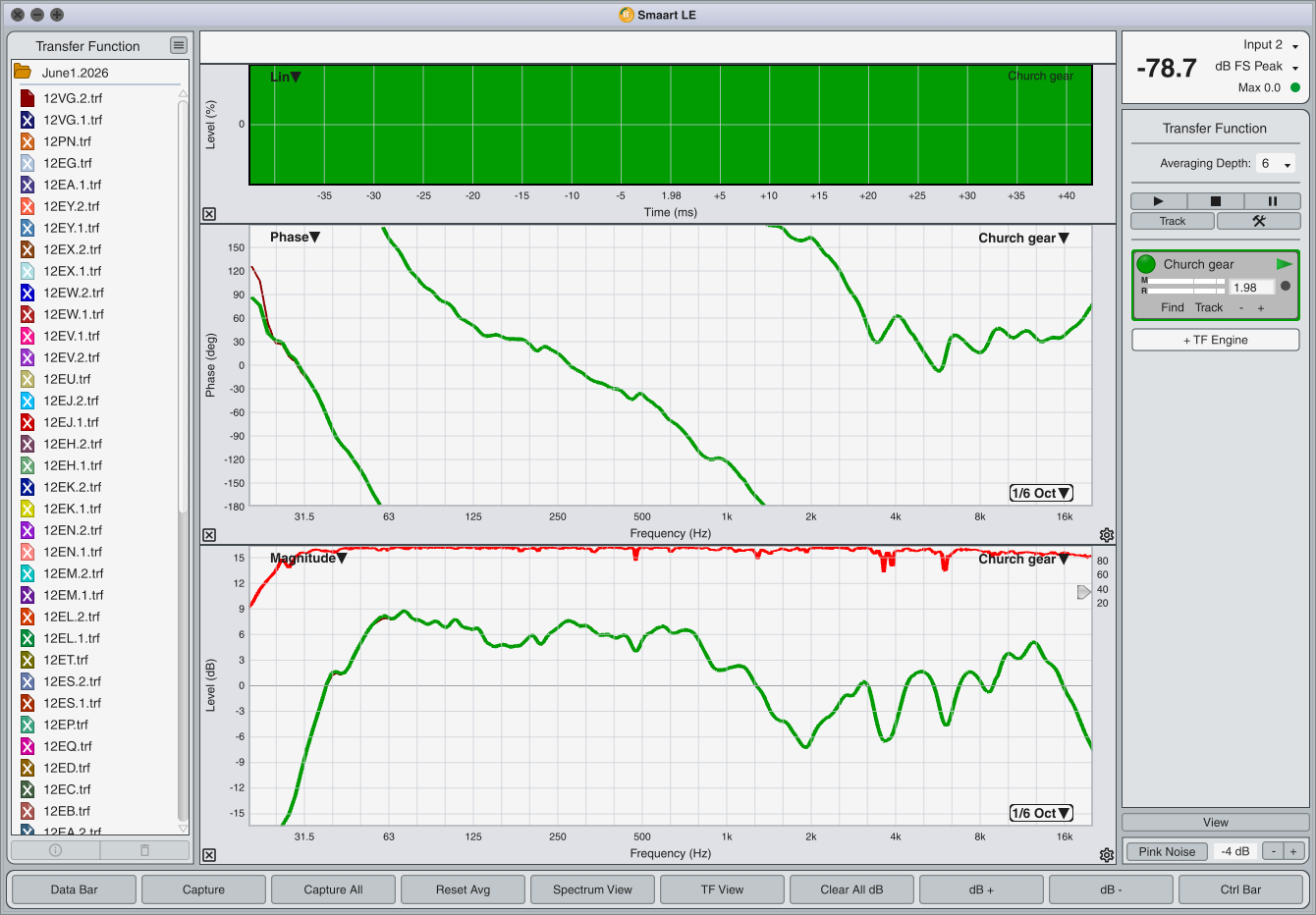Decrease pink noise level with minus stepper
1316x915 pixels.
[x=1273, y=851]
